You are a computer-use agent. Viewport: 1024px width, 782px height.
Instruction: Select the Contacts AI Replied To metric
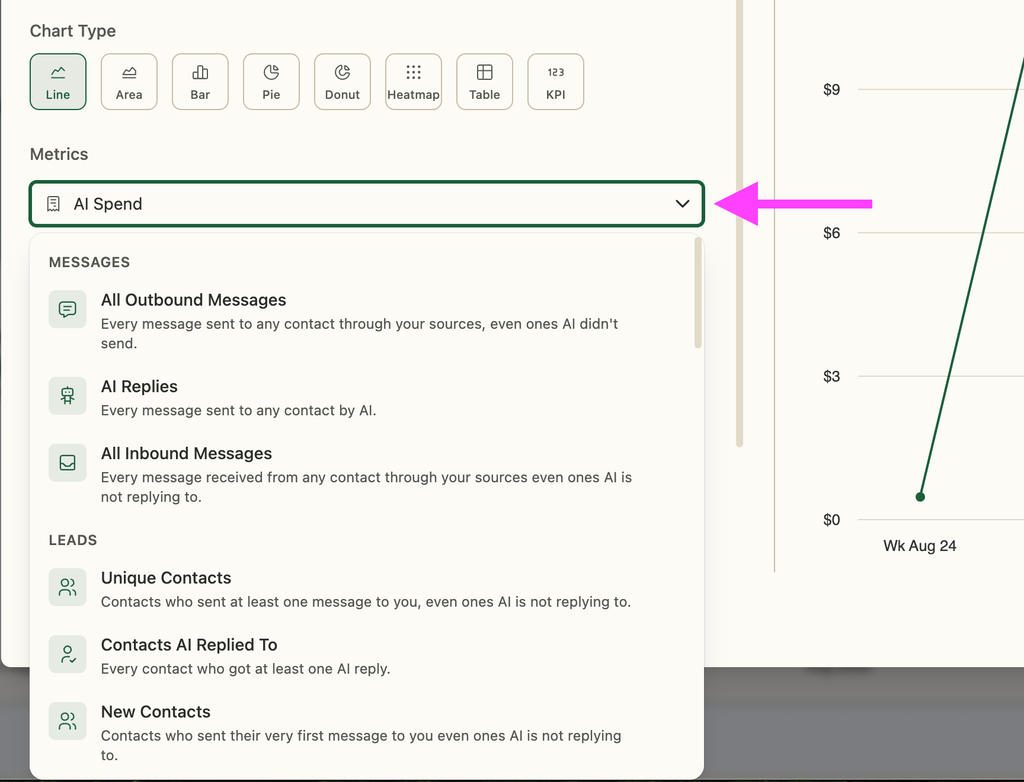[367, 656]
